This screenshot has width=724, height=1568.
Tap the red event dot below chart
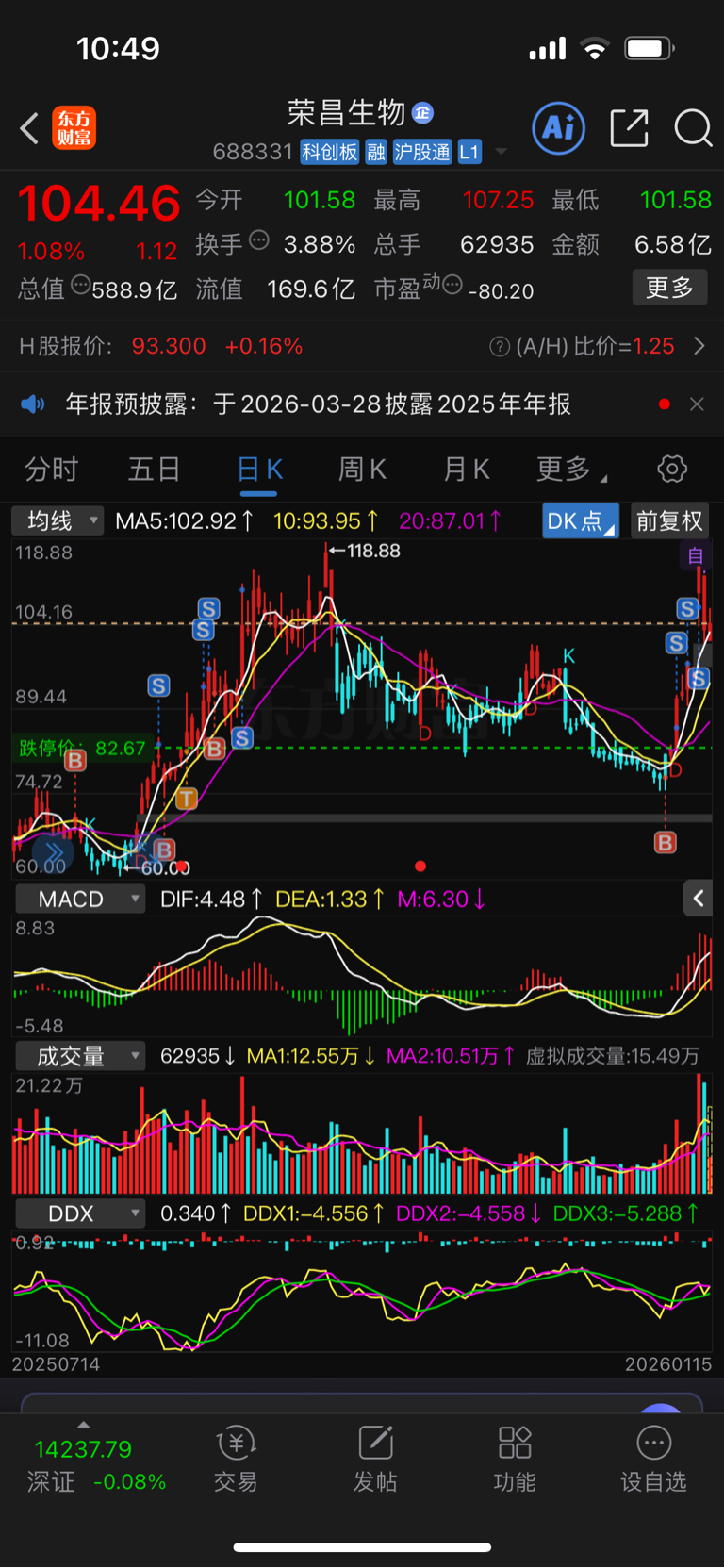[420, 866]
